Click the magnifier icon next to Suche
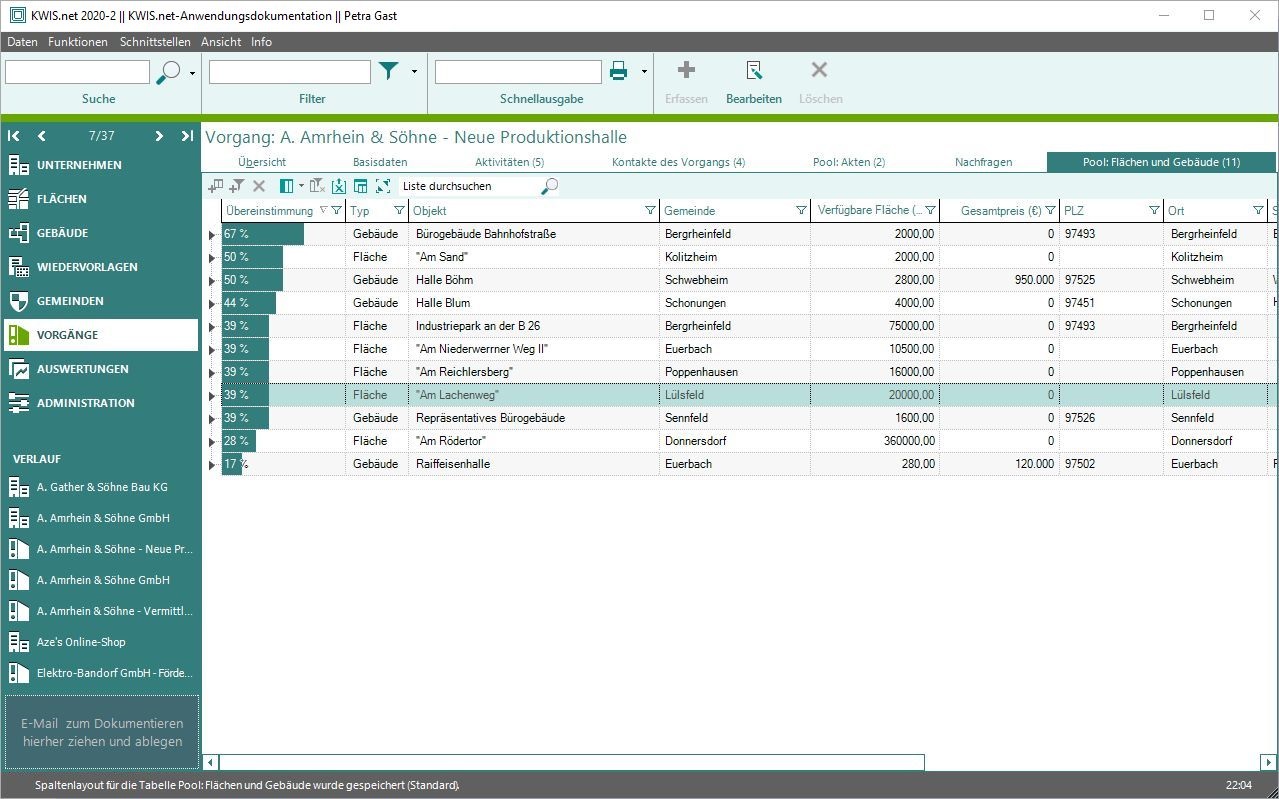Image resolution: width=1279 pixels, height=799 pixels. tap(169, 72)
